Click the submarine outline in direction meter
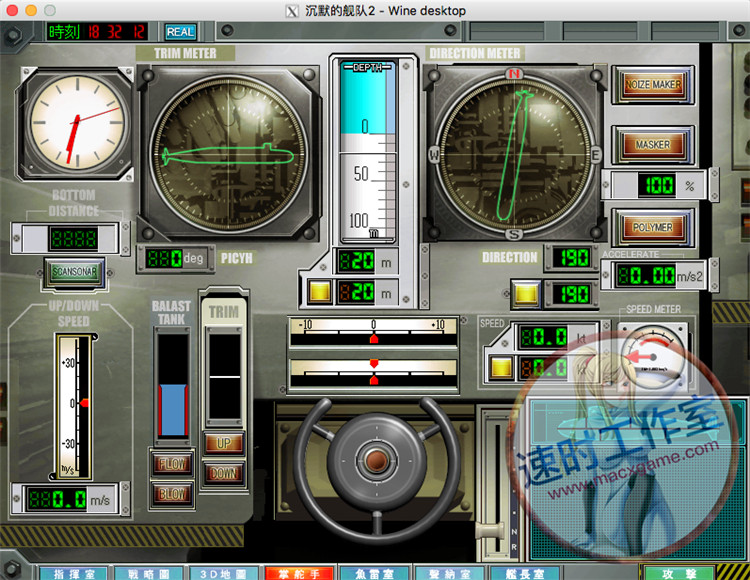This screenshot has height=580, width=750. 515,155
